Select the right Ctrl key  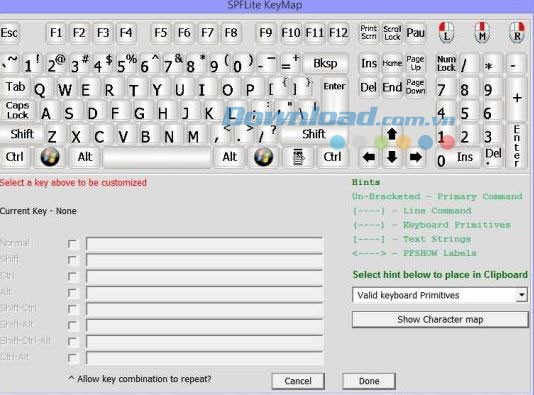tap(332, 157)
